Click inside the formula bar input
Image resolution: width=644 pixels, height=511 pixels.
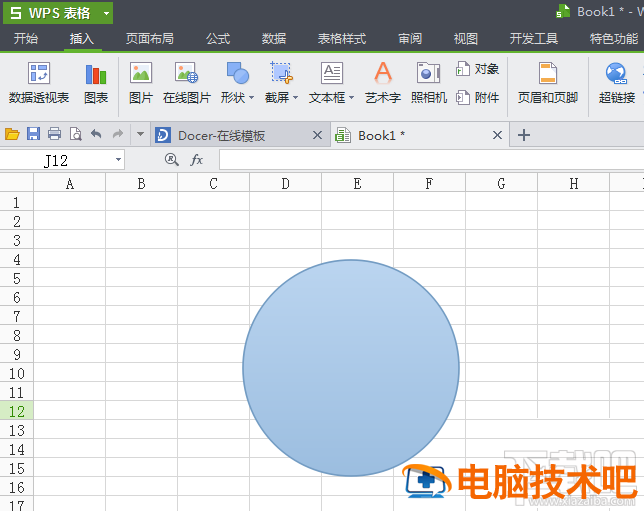coord(431,159)
